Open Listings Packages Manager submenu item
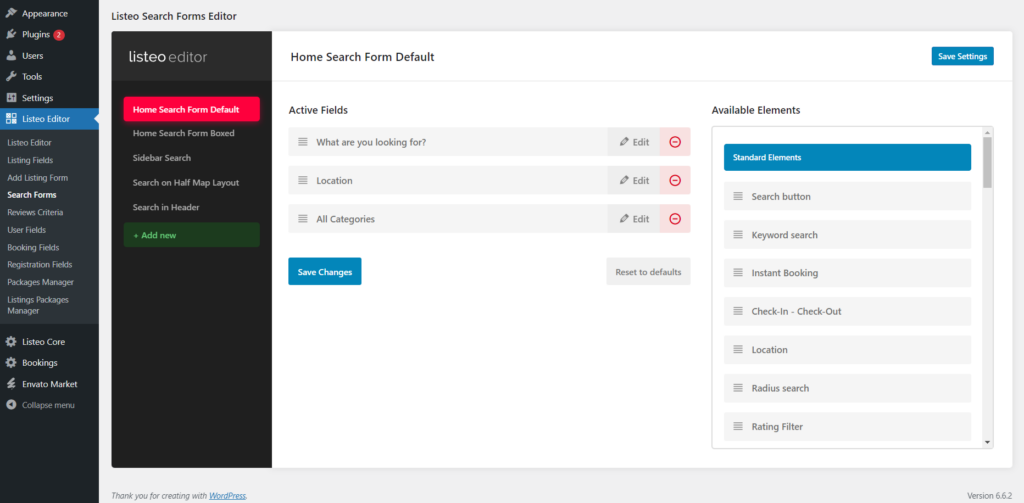The width and height of the screenshot is (1024, 503). [x=38, y=305]
